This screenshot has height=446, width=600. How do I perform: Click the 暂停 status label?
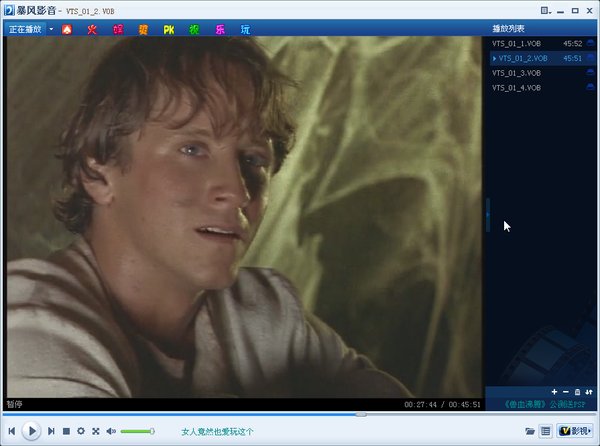pos(15,404)
